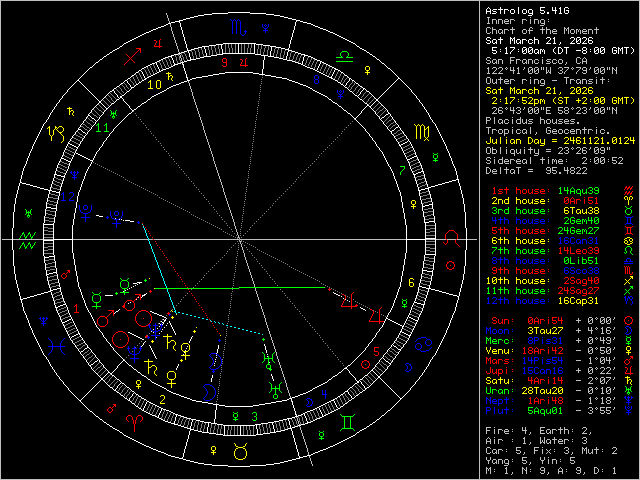The image size is (640, 480).
Task: Click the Scorpio glyph on the zodiac ring
Action: (235, 28)
